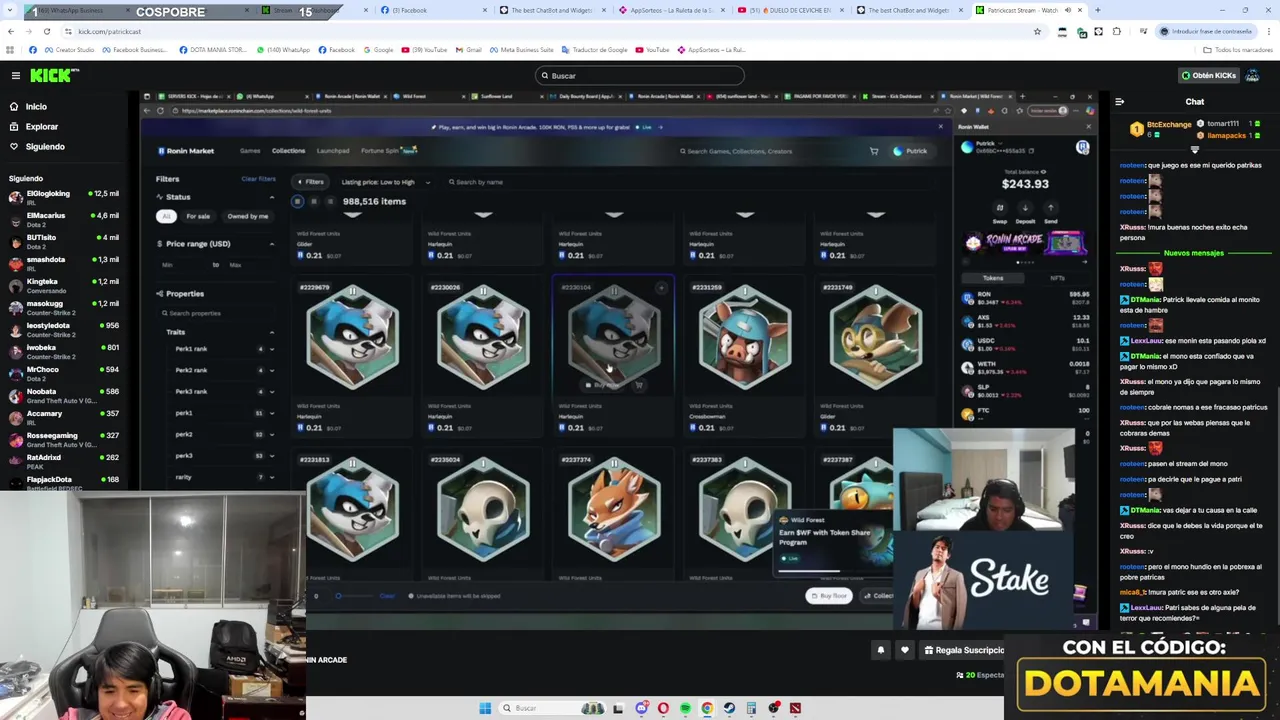Open Creator Studio bookmark
The width and height of the screenshot is (1280, 720).
[69, 49]
